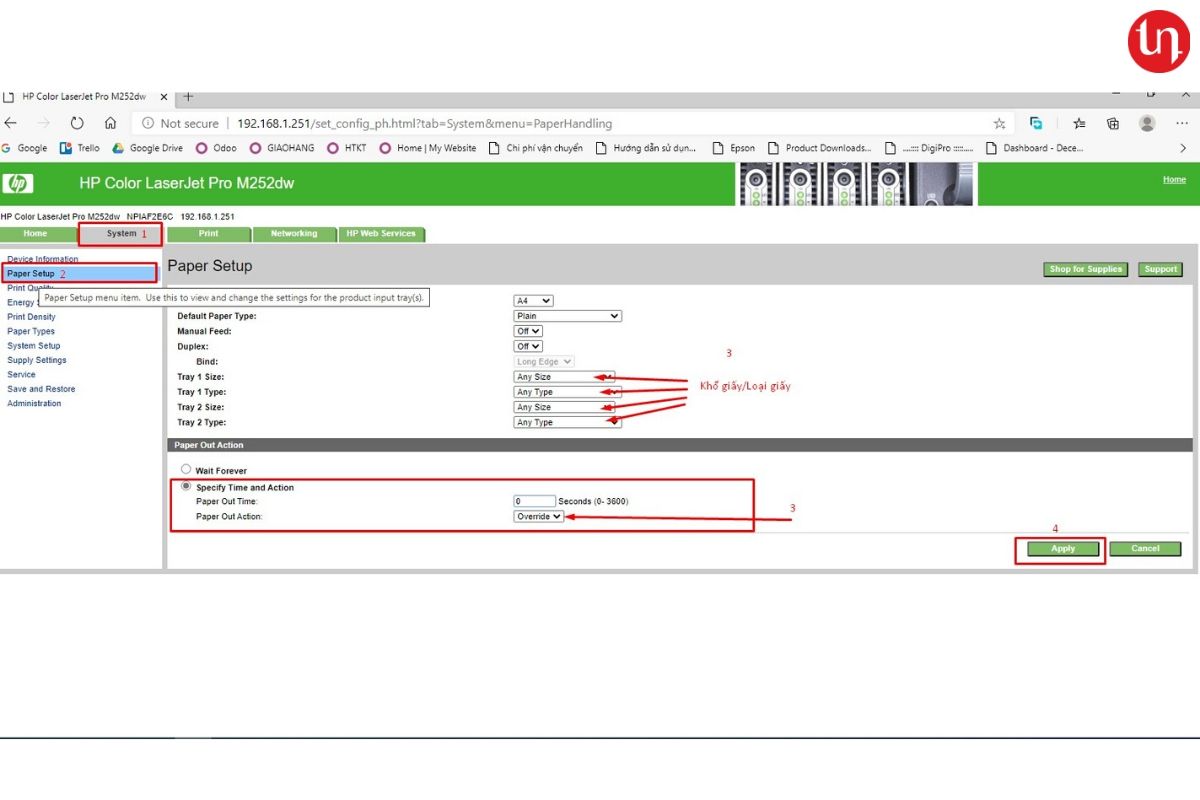This screenshot has width=1200, height=800.
Task: Open the browser profile avatar
Action: coord(1147,123)
